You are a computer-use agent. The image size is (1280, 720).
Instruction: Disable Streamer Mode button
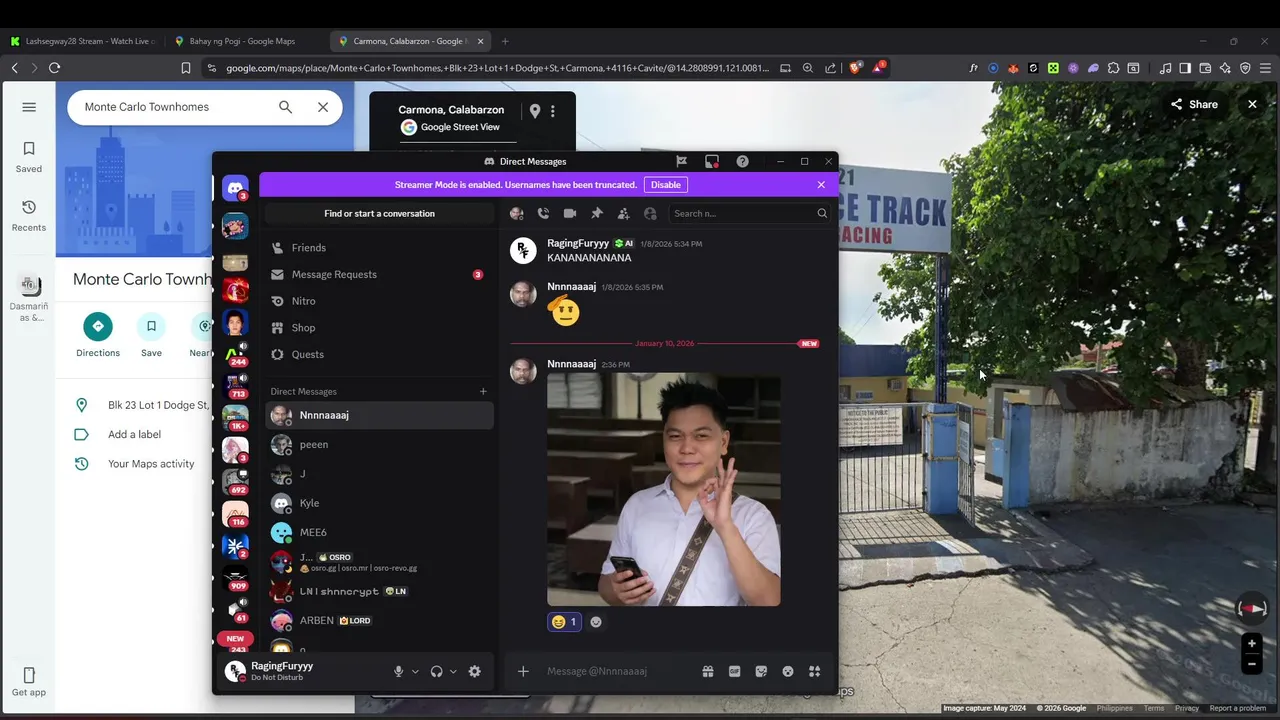[665, 185]
